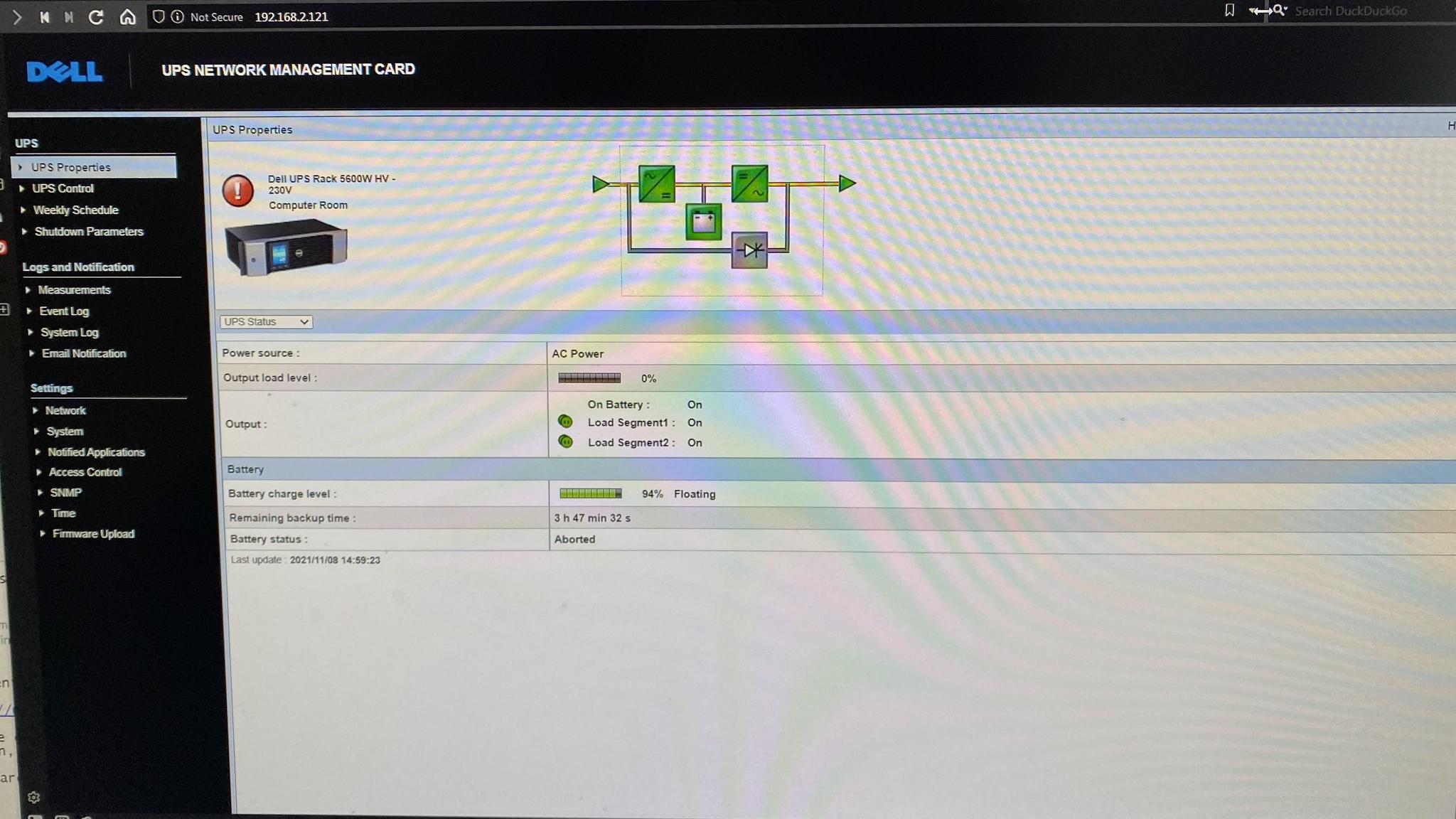Click the Load Segment1 status indicator
The width and height of the screenshot is (1456, 819).
(565, 422)
